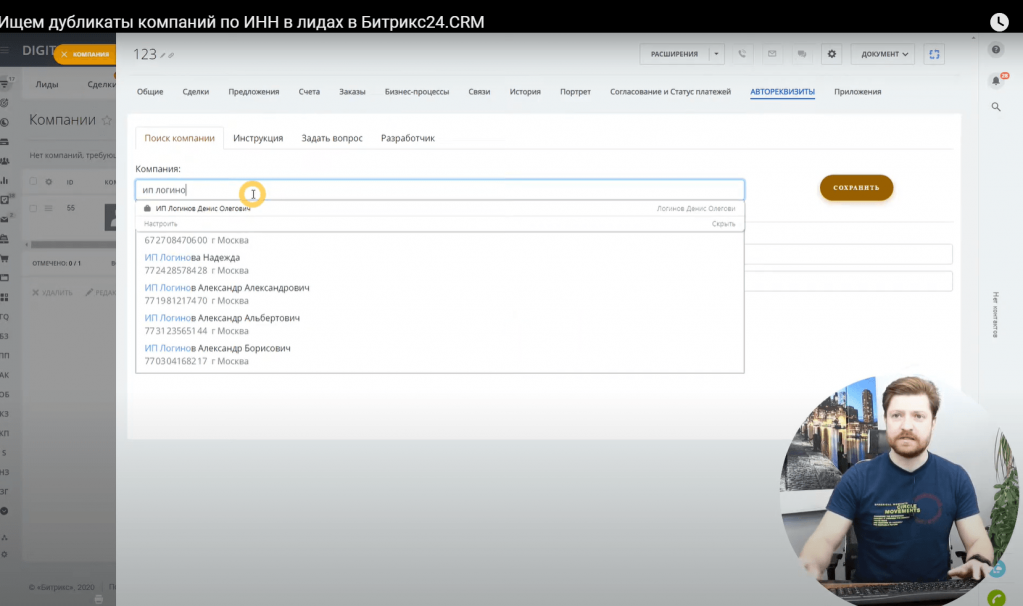Select the Поиск компании sub-tab

tap(179, 138)
